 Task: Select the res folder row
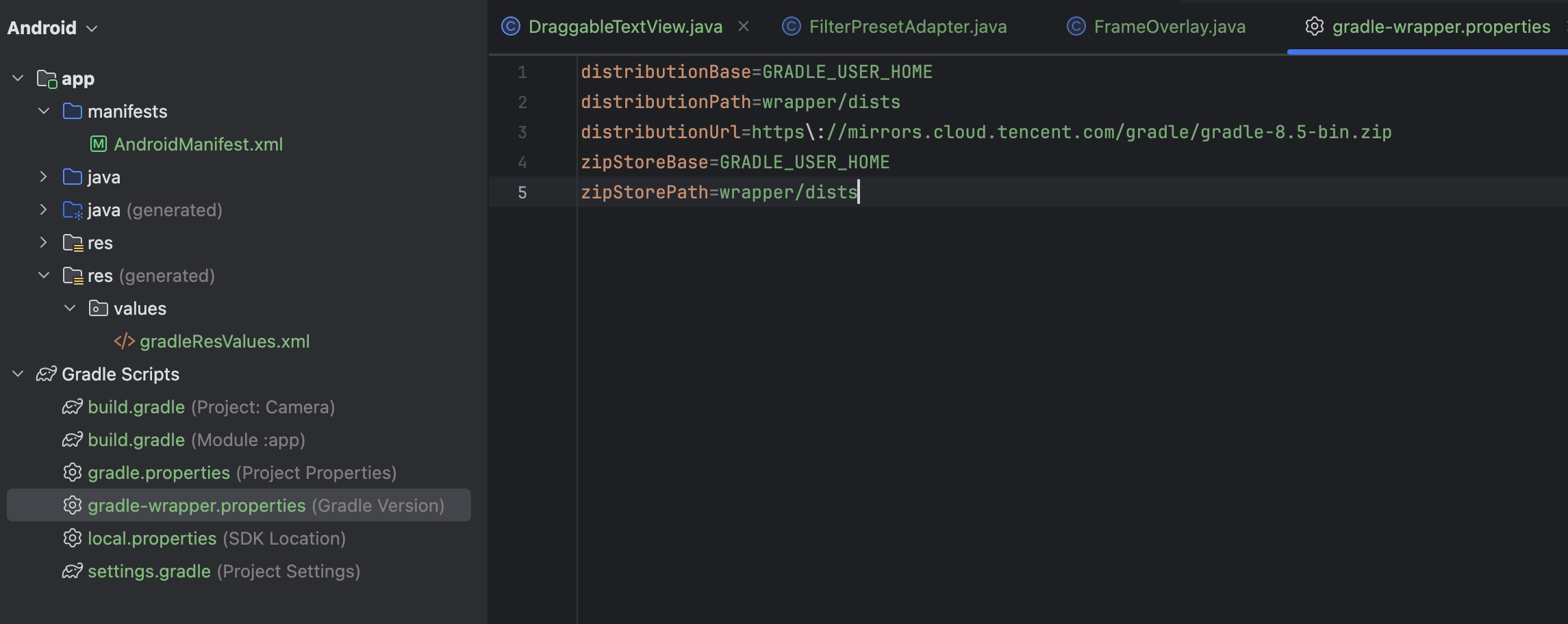[100, 243]
